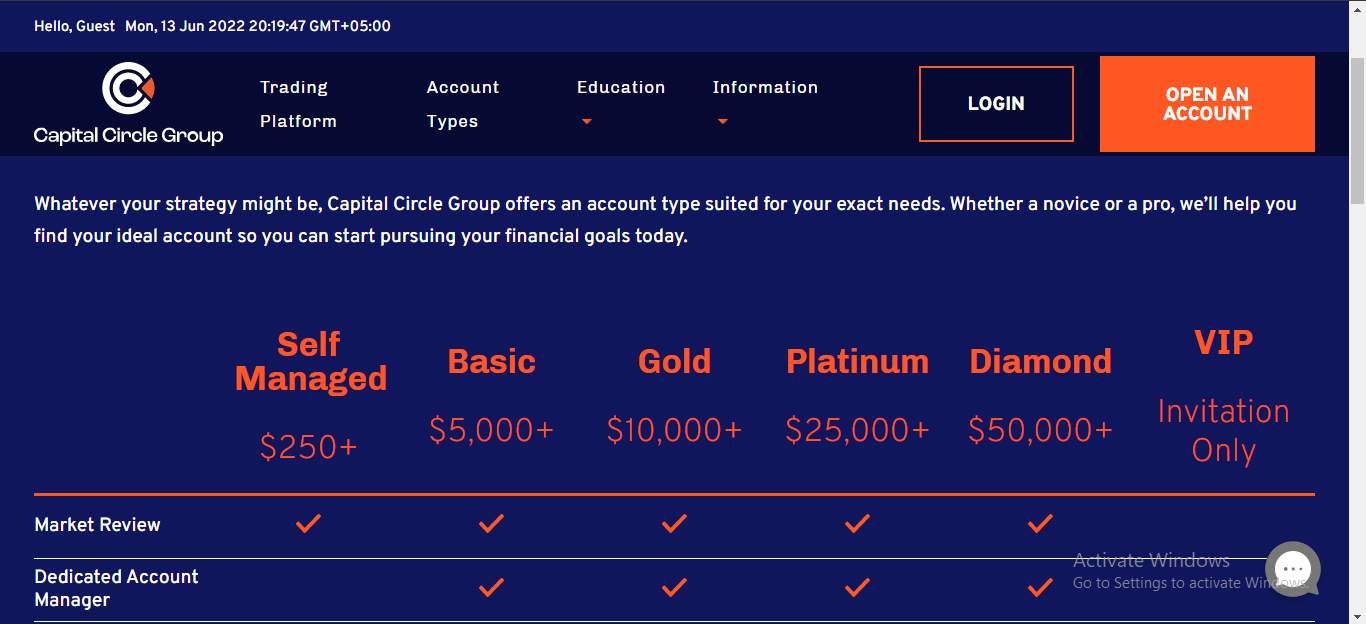The width and height of the screenshot is (1366, 624).
Task: Click Market Review checkmark under Gold
Action: tap(674, 523)
